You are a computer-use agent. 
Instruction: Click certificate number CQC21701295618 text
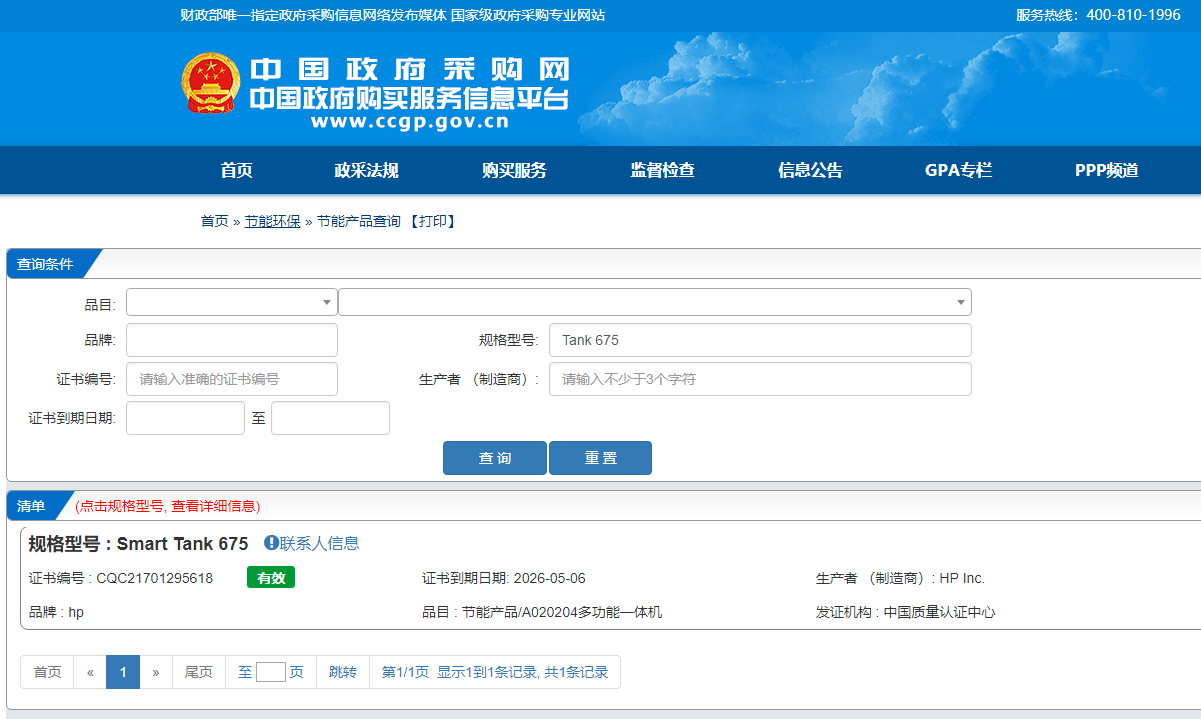pyautogui.click(x=154, y=578)
